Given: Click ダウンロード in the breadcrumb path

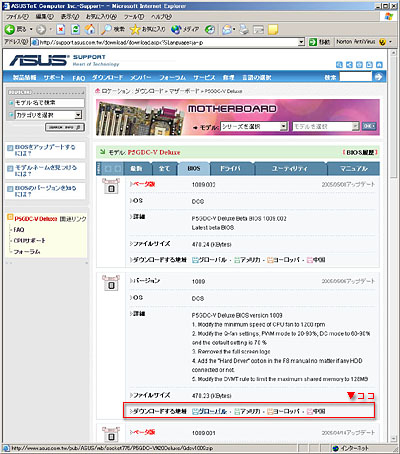Looking at the screenshot, I should point(149,91).
